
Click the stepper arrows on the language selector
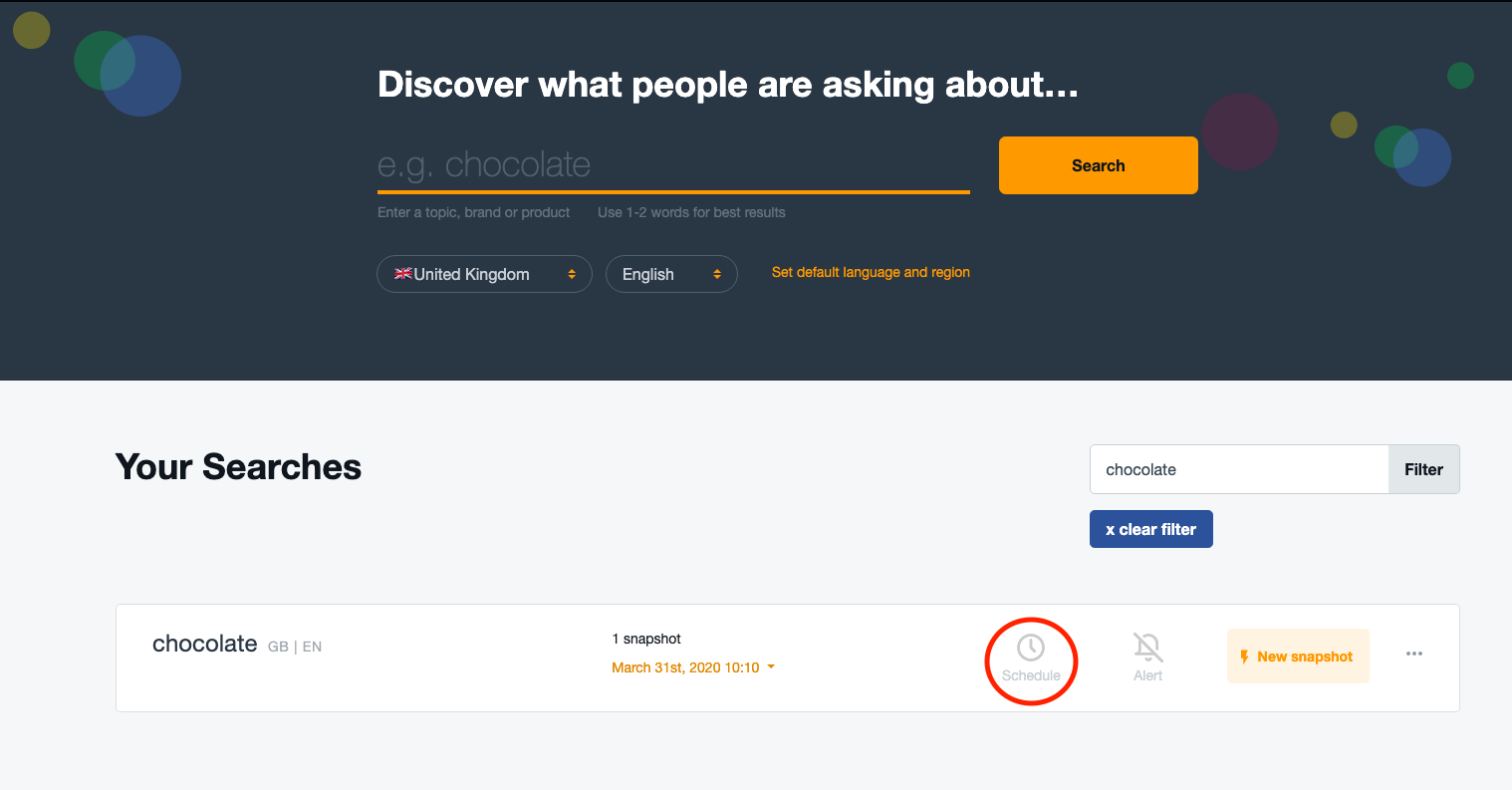pyautogui.click(x=718, y=273)
